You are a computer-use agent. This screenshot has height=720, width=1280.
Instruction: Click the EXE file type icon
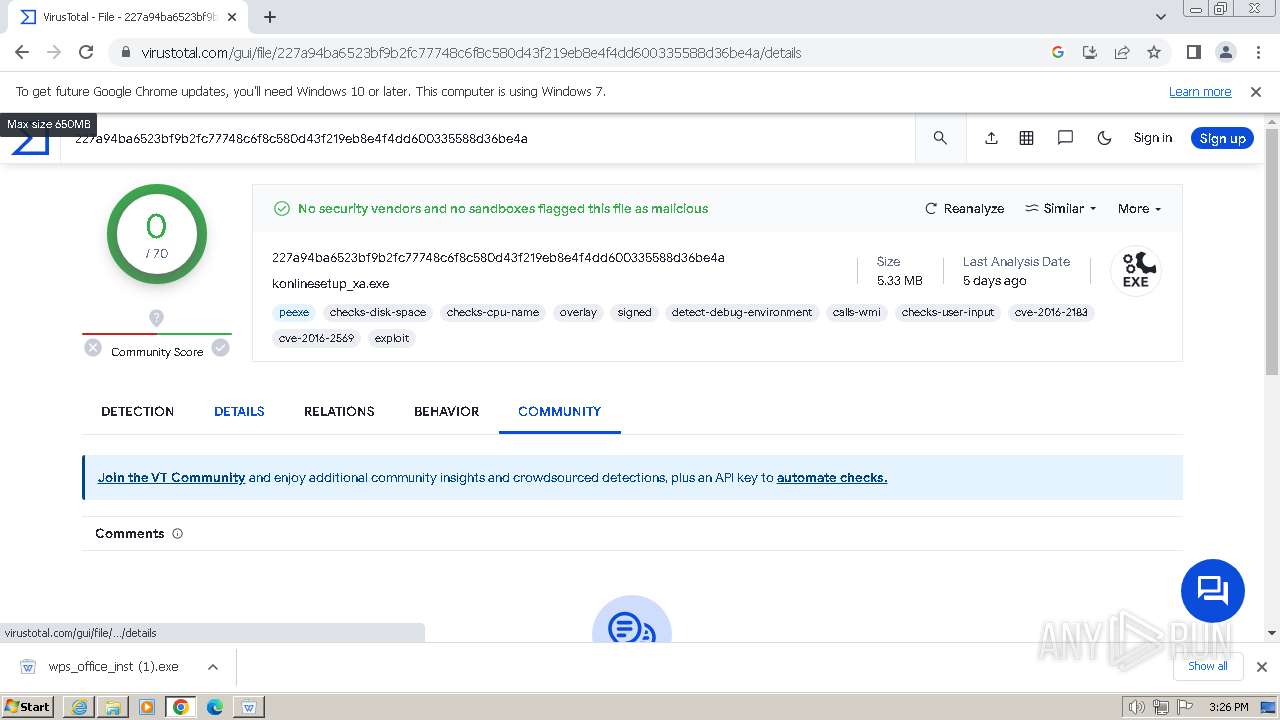pos(1136,271)
